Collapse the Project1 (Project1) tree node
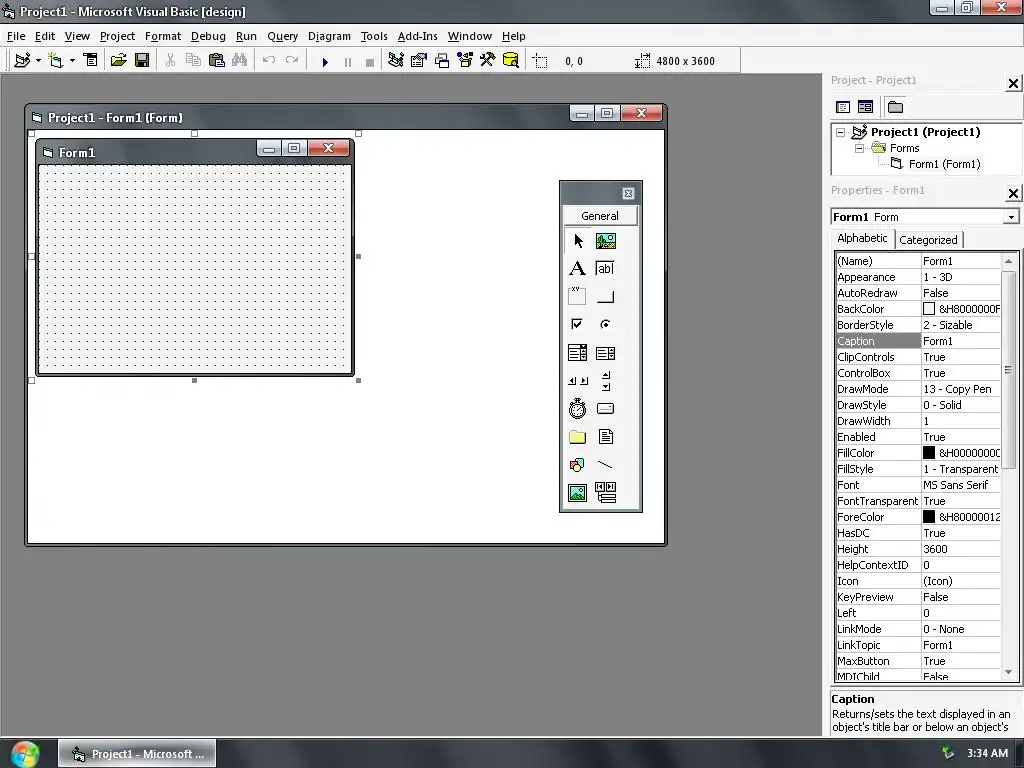The width and height of the screenshot is (1024, 768). (840, 132)
